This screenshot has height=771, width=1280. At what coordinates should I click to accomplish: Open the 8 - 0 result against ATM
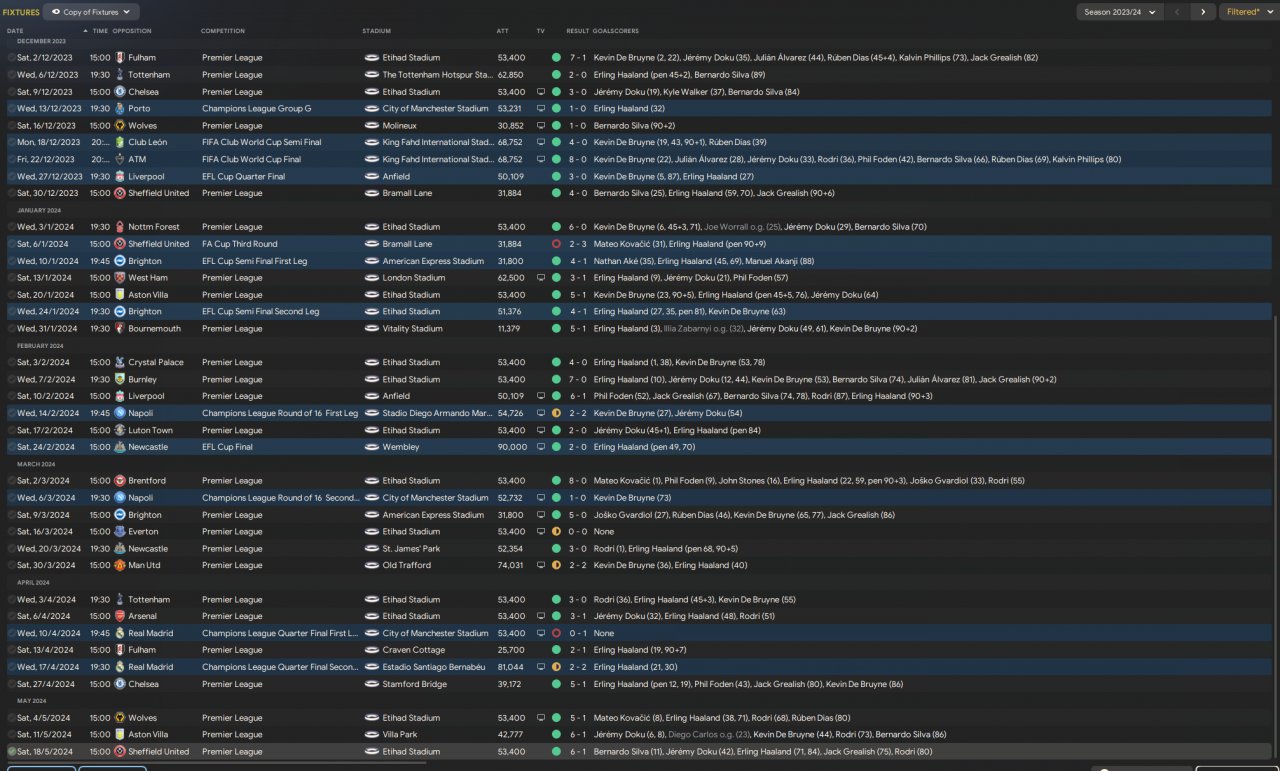pos(578,160)
